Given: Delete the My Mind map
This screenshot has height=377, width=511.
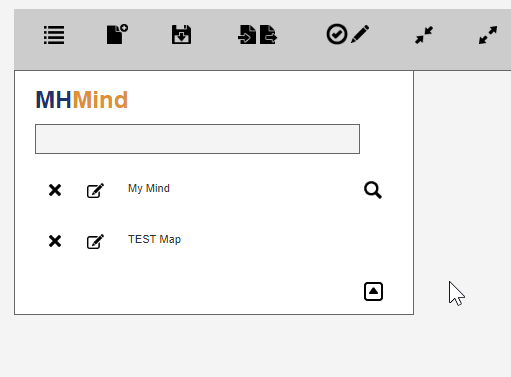Looking at the screenshot, I should [55, 190].
